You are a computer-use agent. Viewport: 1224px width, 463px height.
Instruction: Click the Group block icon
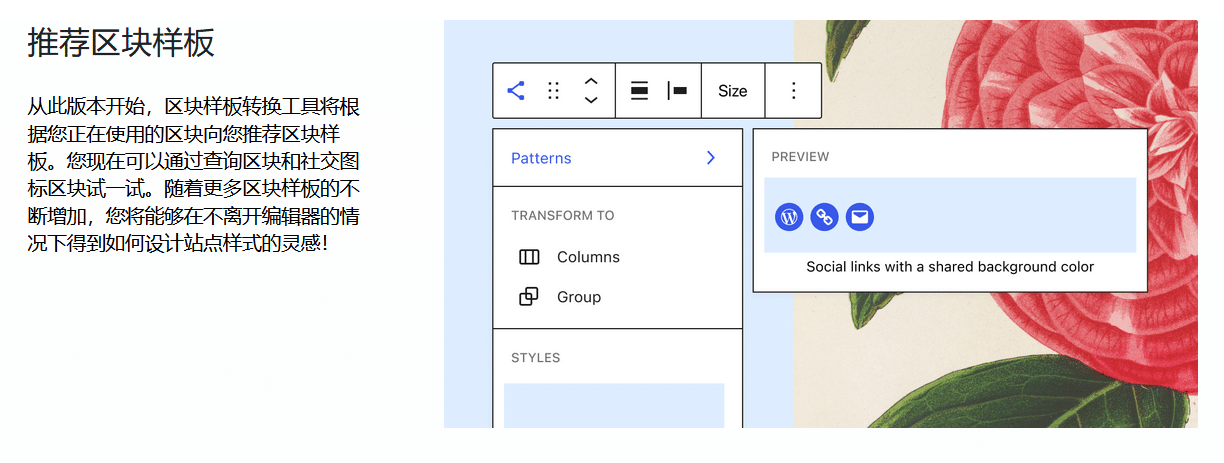(x=529, y=297)
